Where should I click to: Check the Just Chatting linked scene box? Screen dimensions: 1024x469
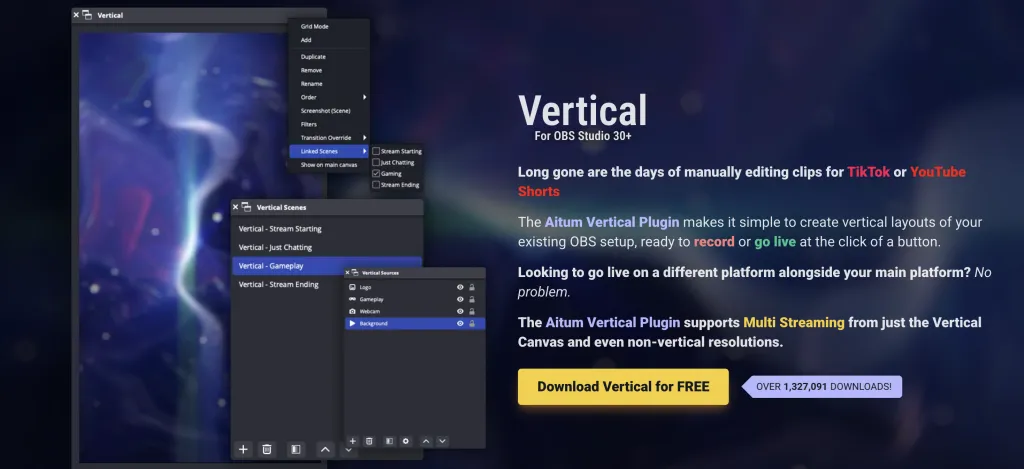coord(376,162)
